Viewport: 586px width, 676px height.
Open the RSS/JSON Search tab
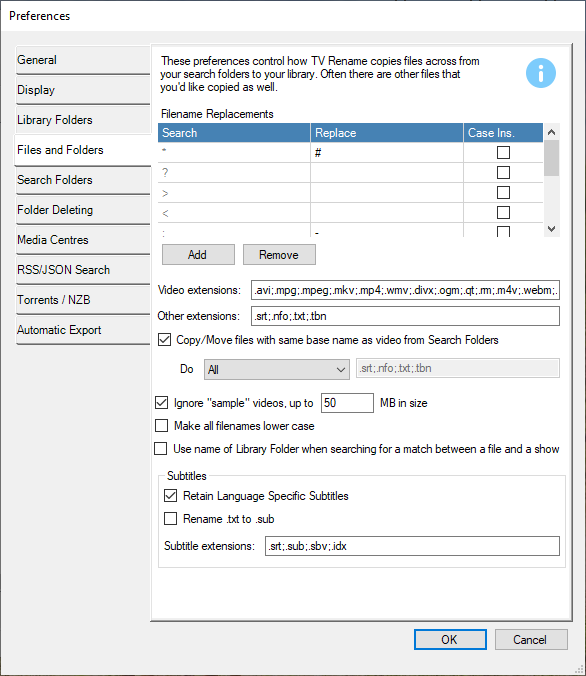82,270
